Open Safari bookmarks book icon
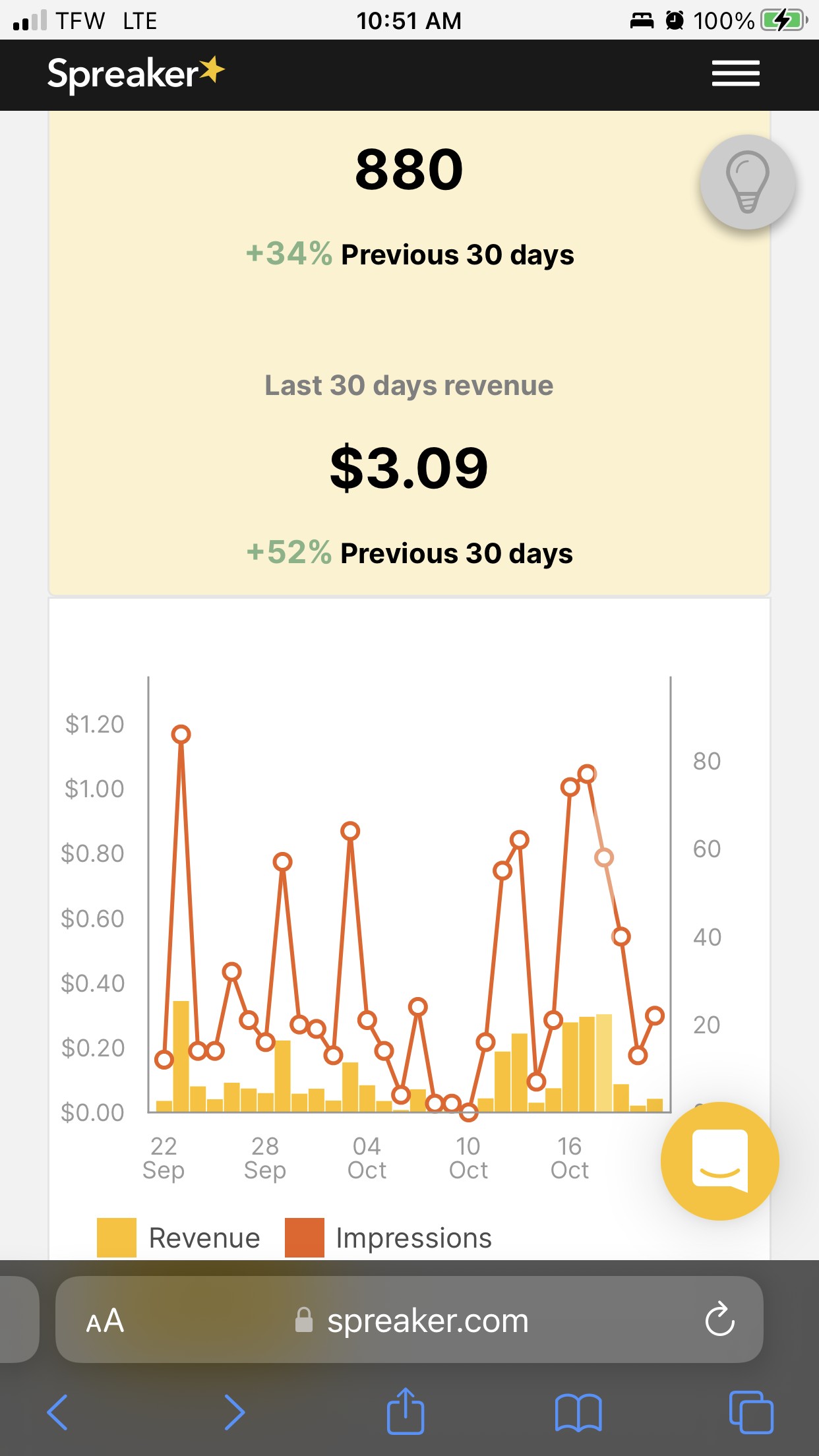Viewport: 819px width, 1456px height. click(x=578, y=1412)
